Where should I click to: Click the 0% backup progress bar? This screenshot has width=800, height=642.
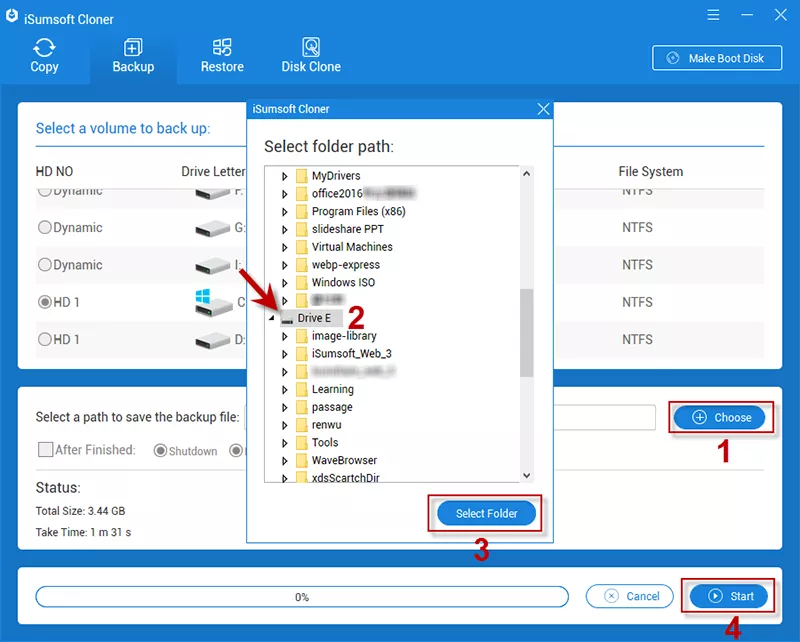(x=301, y=596)
